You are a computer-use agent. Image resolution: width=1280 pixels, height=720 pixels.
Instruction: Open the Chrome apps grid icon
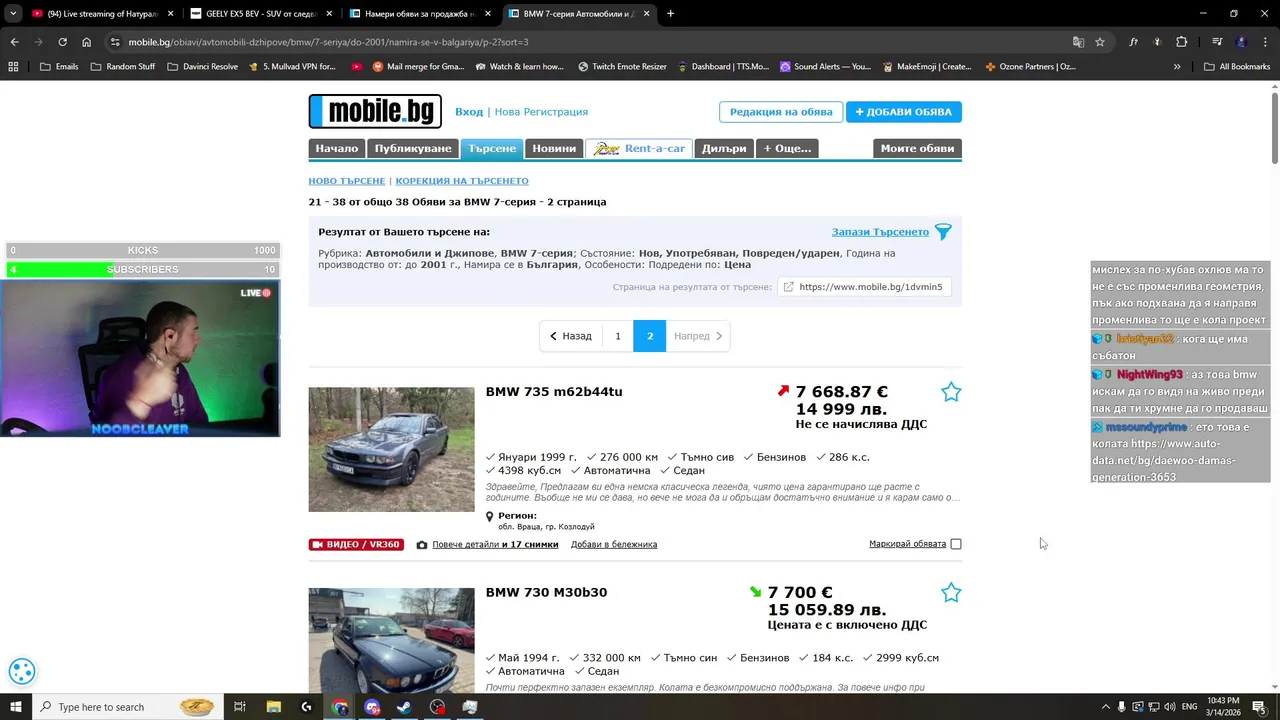pyautogui.click(x=13, y=67)
